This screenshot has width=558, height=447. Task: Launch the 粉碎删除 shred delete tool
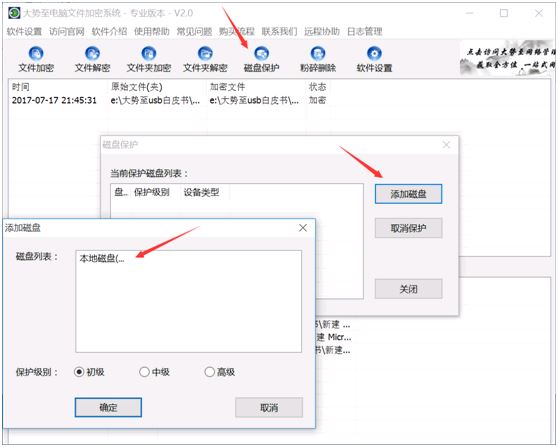point(318,60)
